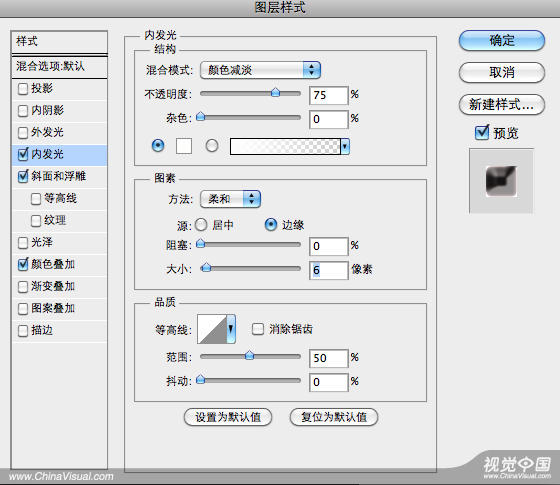Select the 颜色叠加 row label
The width and height of the screenshot is (560, 485).
53,265
